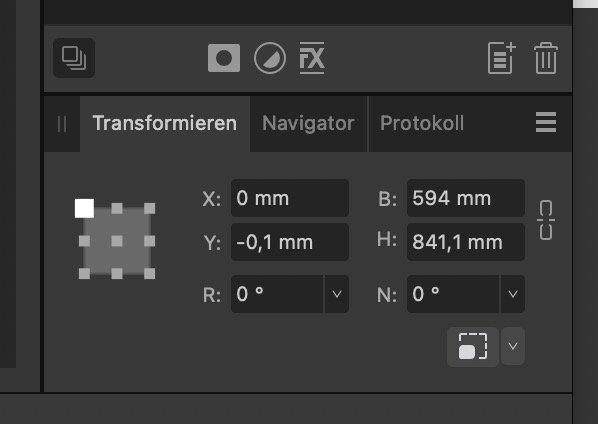Select the Transformieren tab
Screen dimensions: 598x424
[x=165, y=124]
